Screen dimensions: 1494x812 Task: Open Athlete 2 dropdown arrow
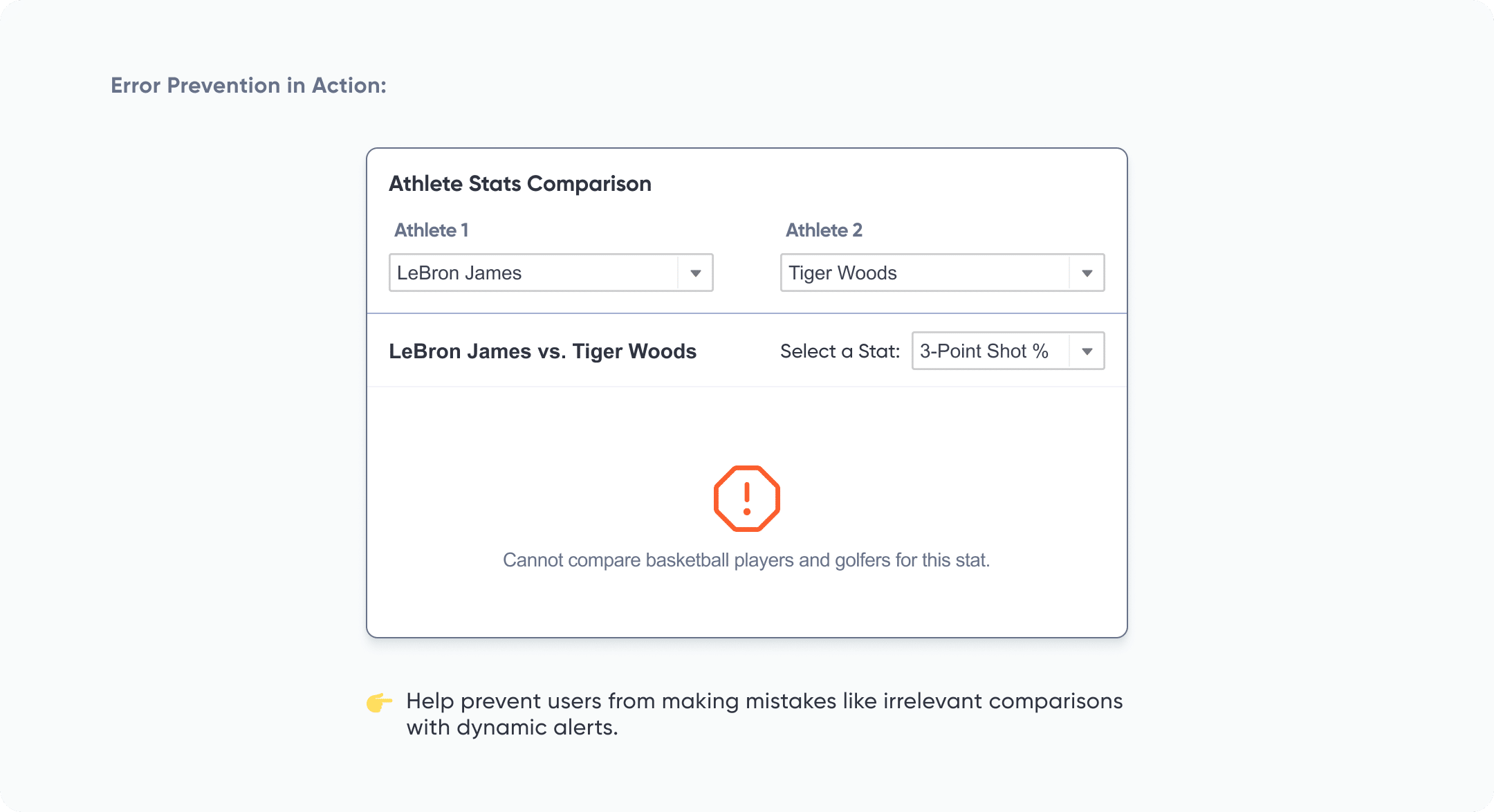tap(1087, 273)
